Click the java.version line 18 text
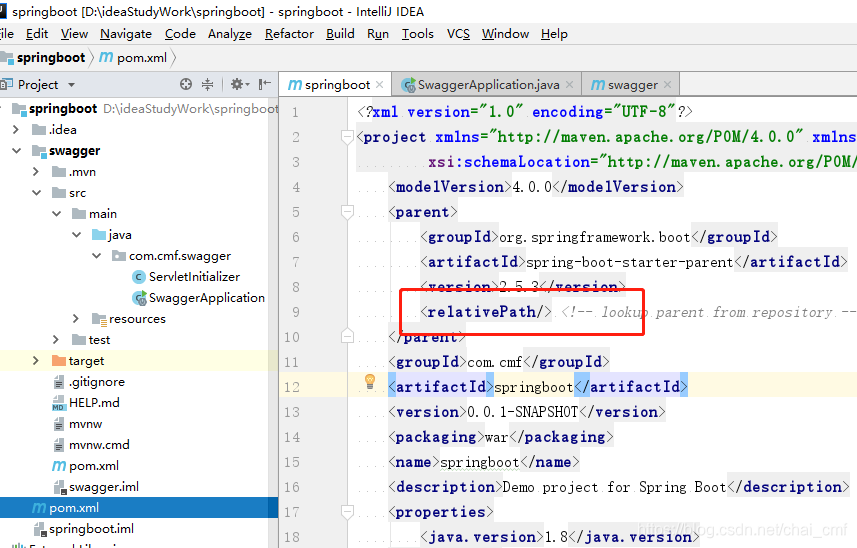This screenshot has width=857, height=548. coord(560,537)
